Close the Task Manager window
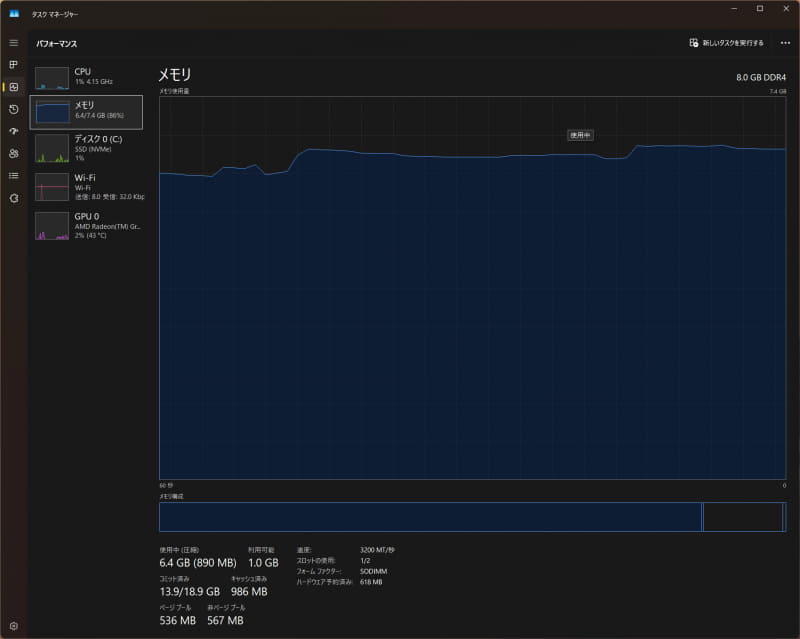The width and height of the screenshot is (800, 639). pos(786,9)
